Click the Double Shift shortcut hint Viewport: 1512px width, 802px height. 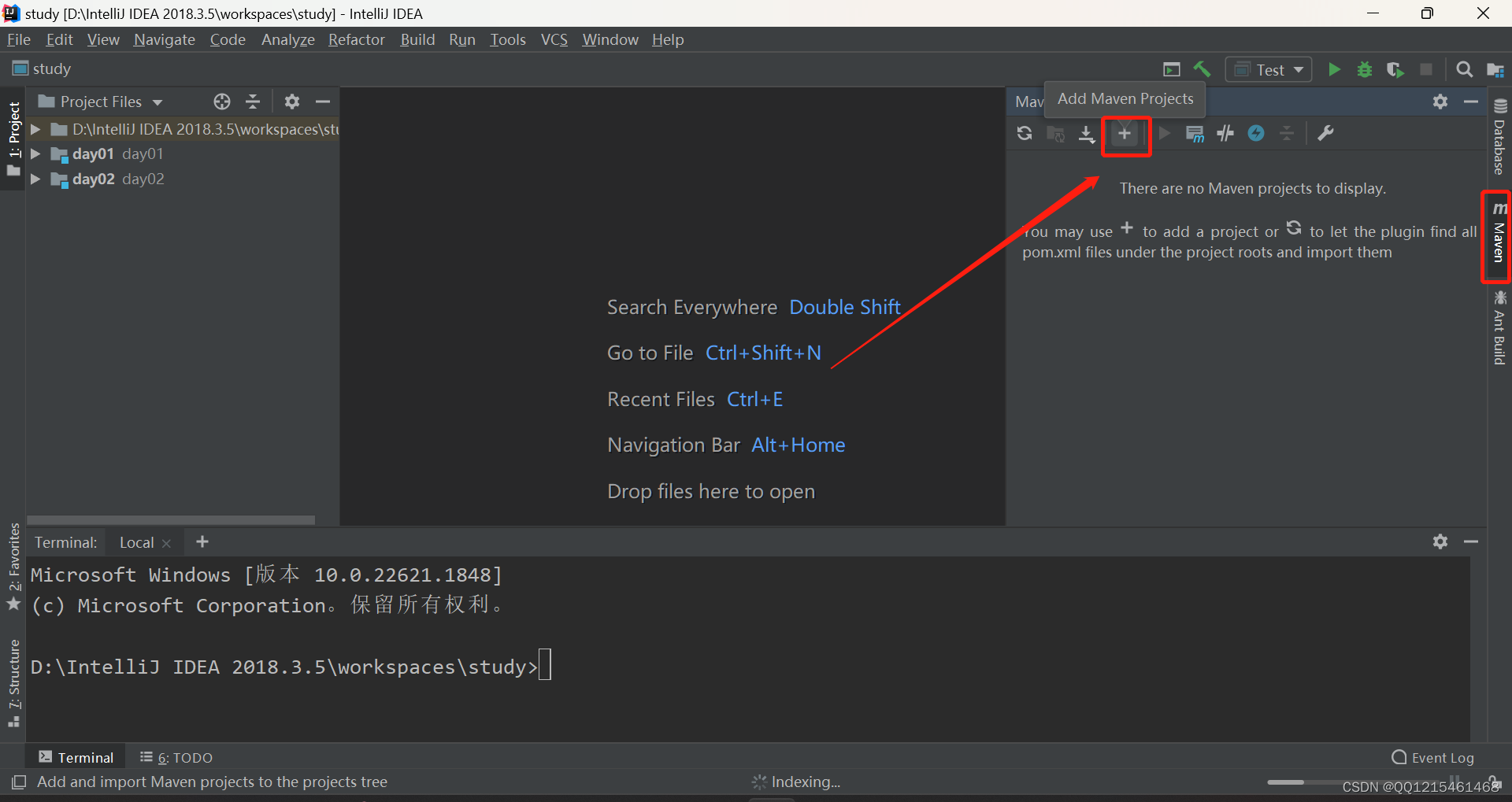[845, 307]
